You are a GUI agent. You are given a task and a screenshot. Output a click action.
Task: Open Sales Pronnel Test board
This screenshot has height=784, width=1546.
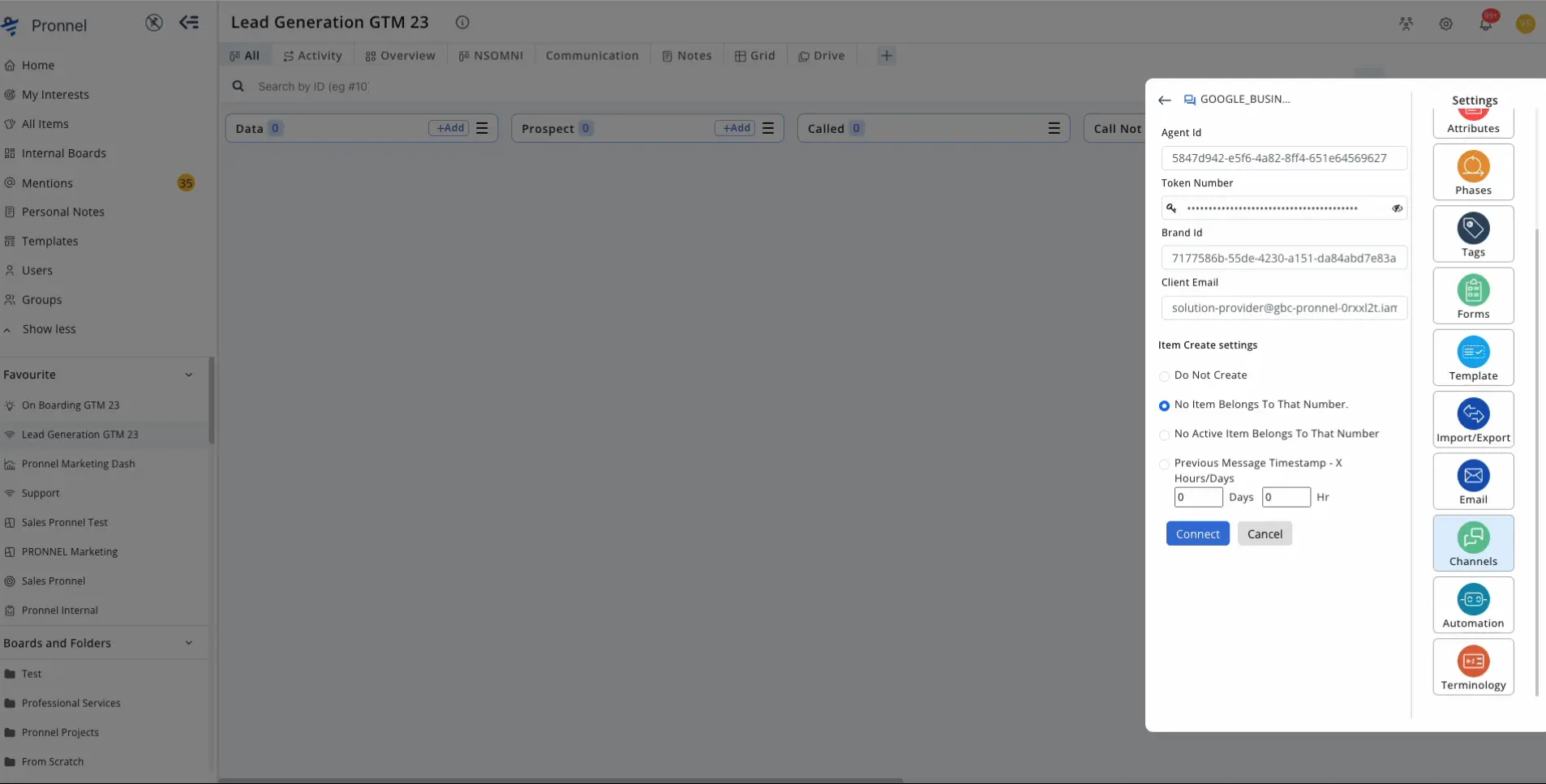click(64, 523)
